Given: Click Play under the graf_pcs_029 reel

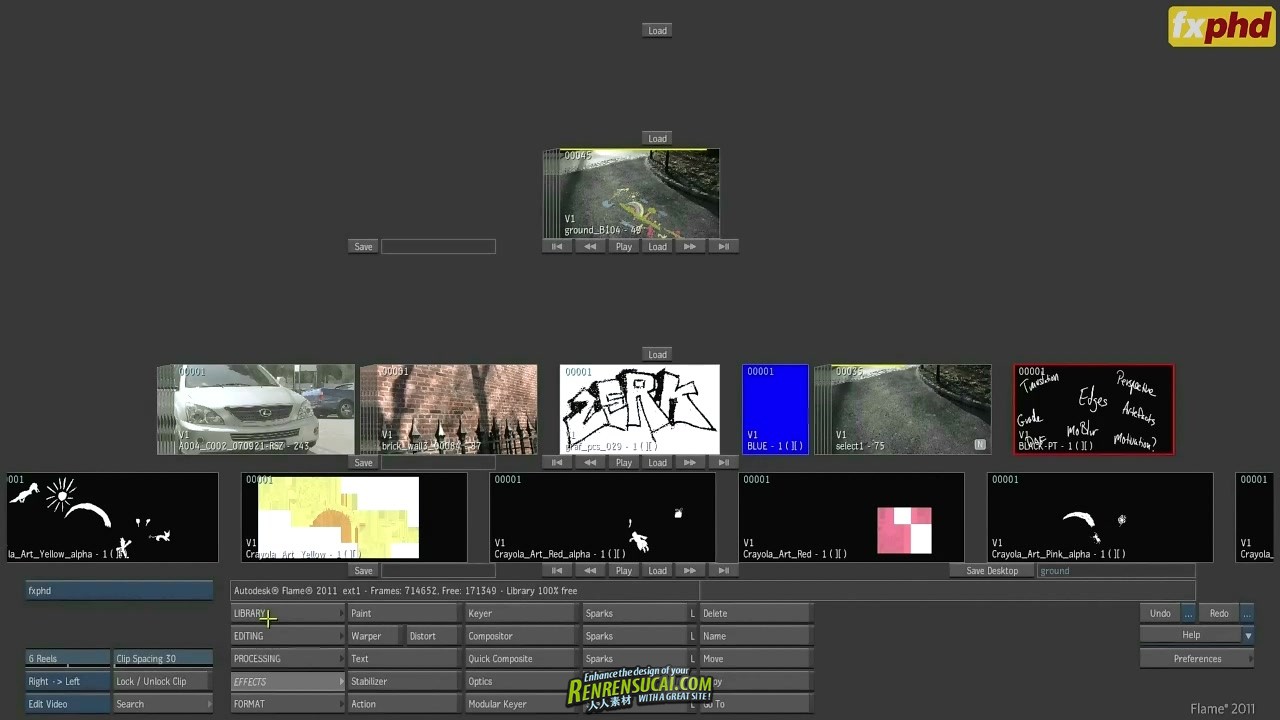Looking at the screenshot, I should coord(624,462).
